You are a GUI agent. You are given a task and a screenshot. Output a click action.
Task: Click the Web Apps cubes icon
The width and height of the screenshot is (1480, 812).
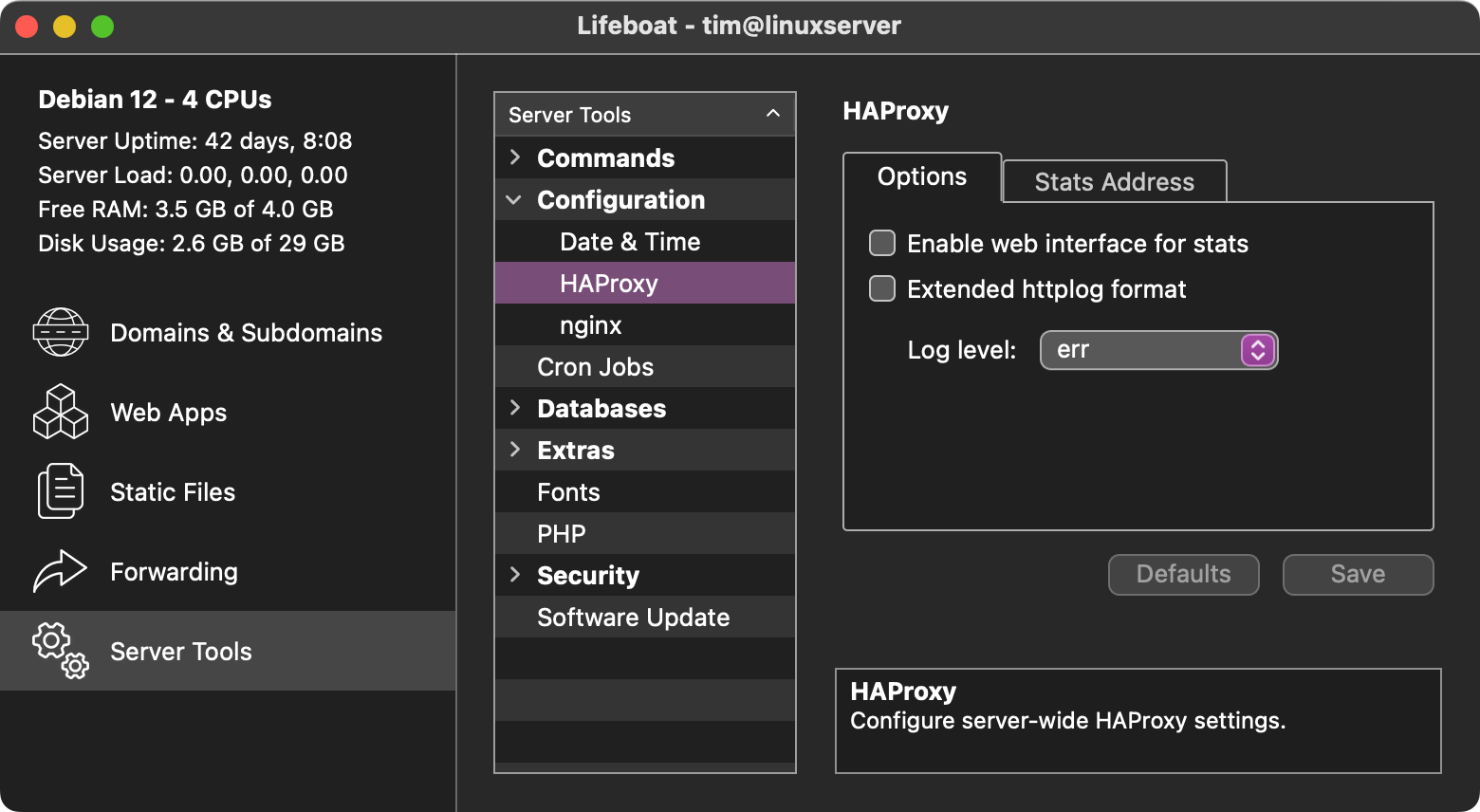point(61,412)
